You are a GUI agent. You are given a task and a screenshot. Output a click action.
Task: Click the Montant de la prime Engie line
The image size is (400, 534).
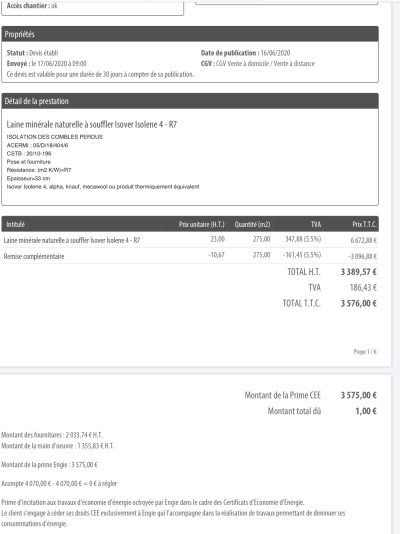[49, 465]
